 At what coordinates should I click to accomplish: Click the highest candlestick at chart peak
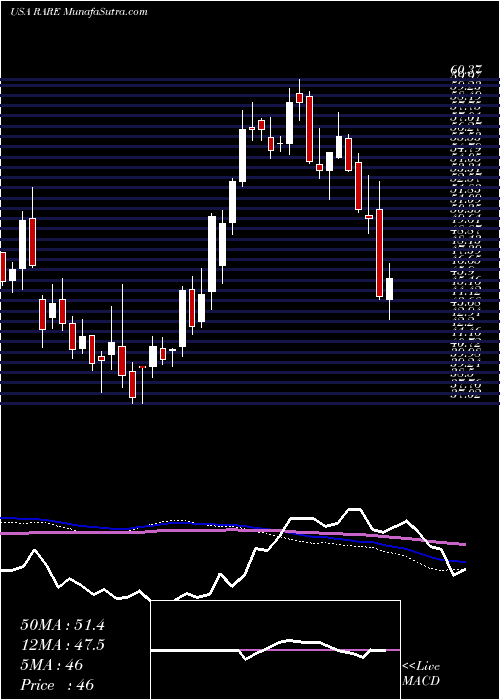point(299,98)
